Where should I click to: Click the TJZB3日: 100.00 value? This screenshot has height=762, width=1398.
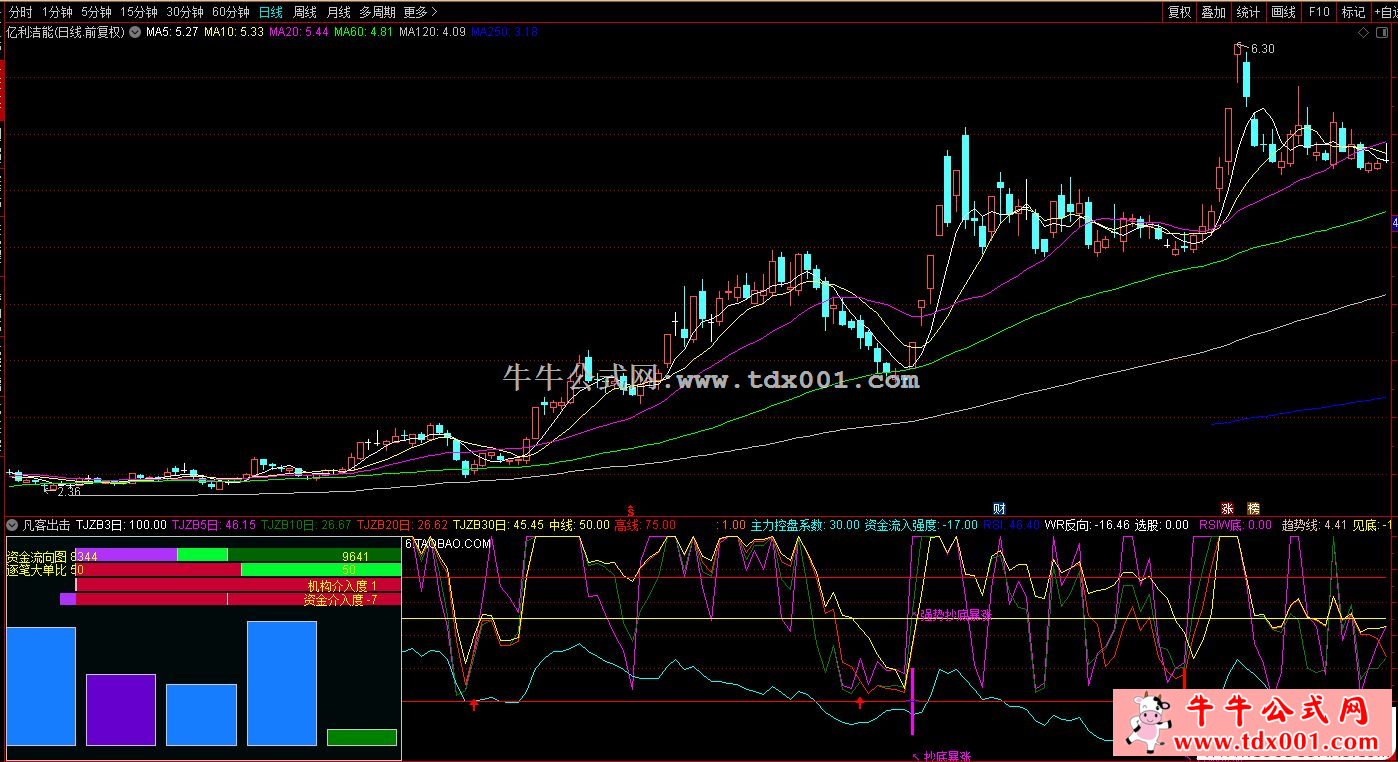coord(122,524)
